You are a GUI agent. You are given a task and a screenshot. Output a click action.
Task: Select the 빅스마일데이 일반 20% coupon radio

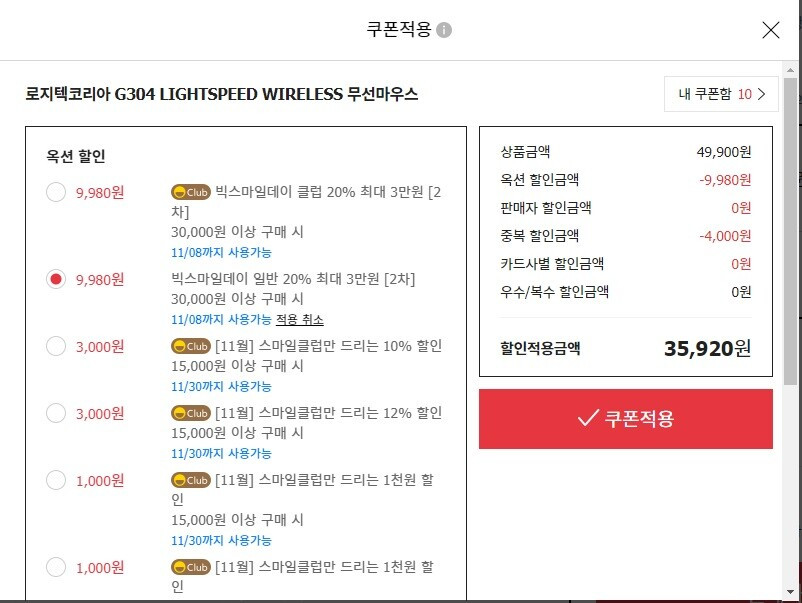coord(56,279)
